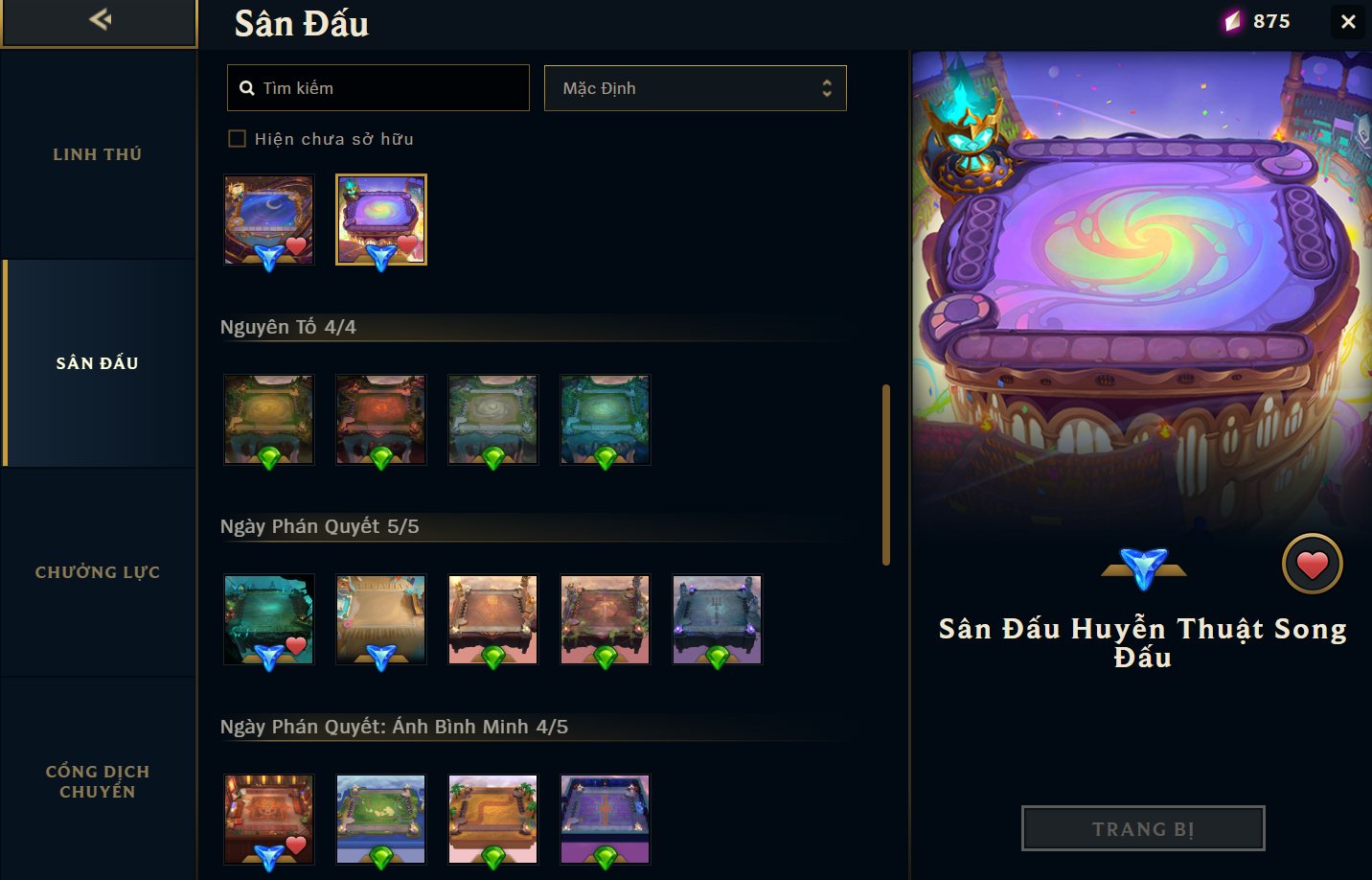Select the teal Ngày Phán Quyết arena with heart
Image resolution: width=1372 pixels, height=880 pixels.
269,619
